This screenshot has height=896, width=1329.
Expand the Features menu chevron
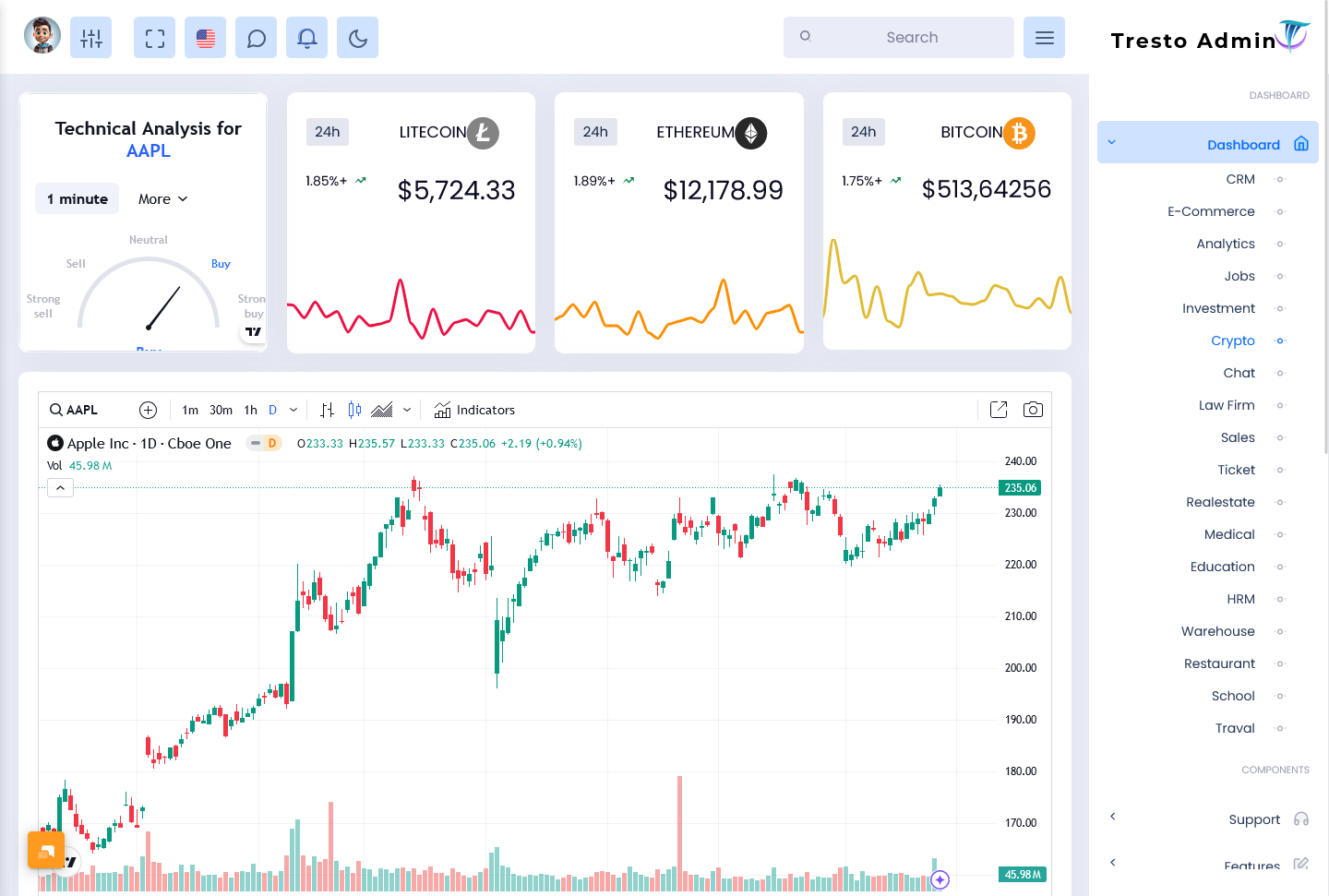1113,862
